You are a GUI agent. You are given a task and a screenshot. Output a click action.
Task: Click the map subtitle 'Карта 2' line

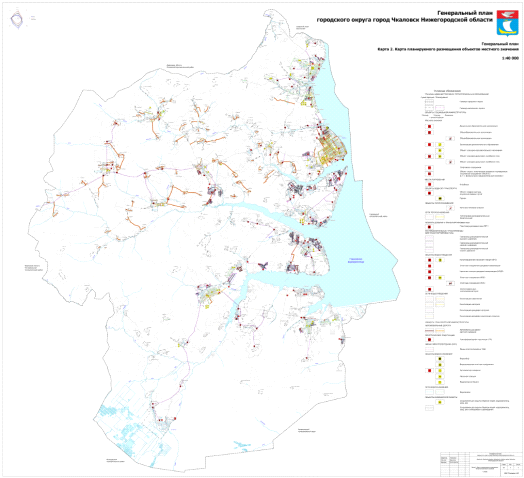coord(448,49)
